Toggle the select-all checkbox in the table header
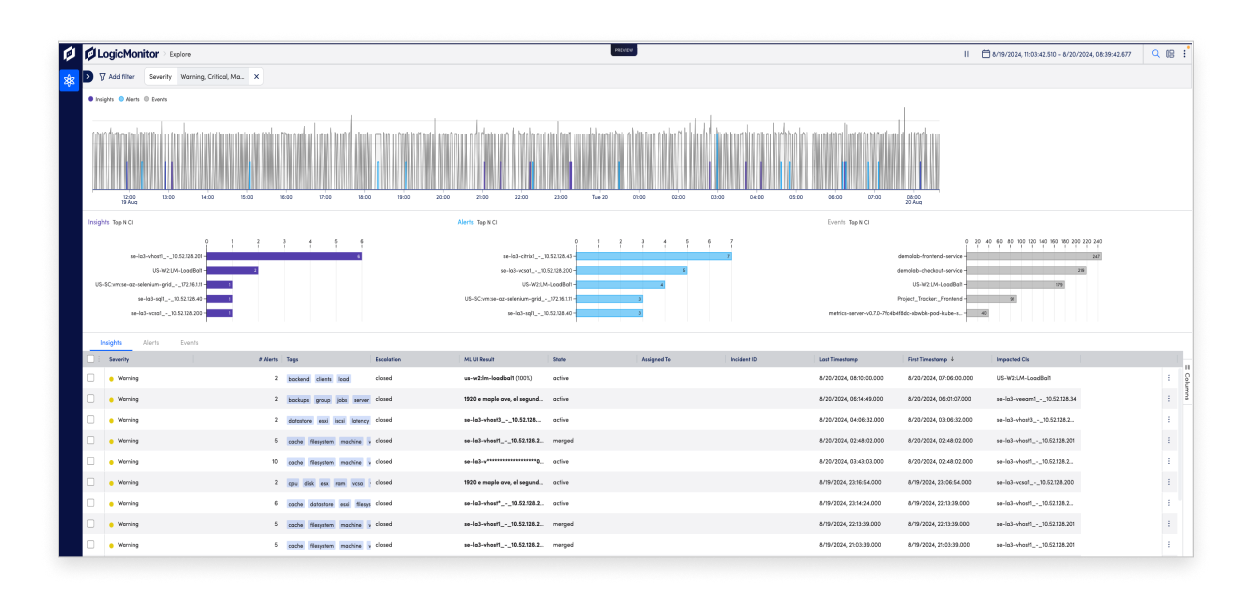 [x=89, y=359]
